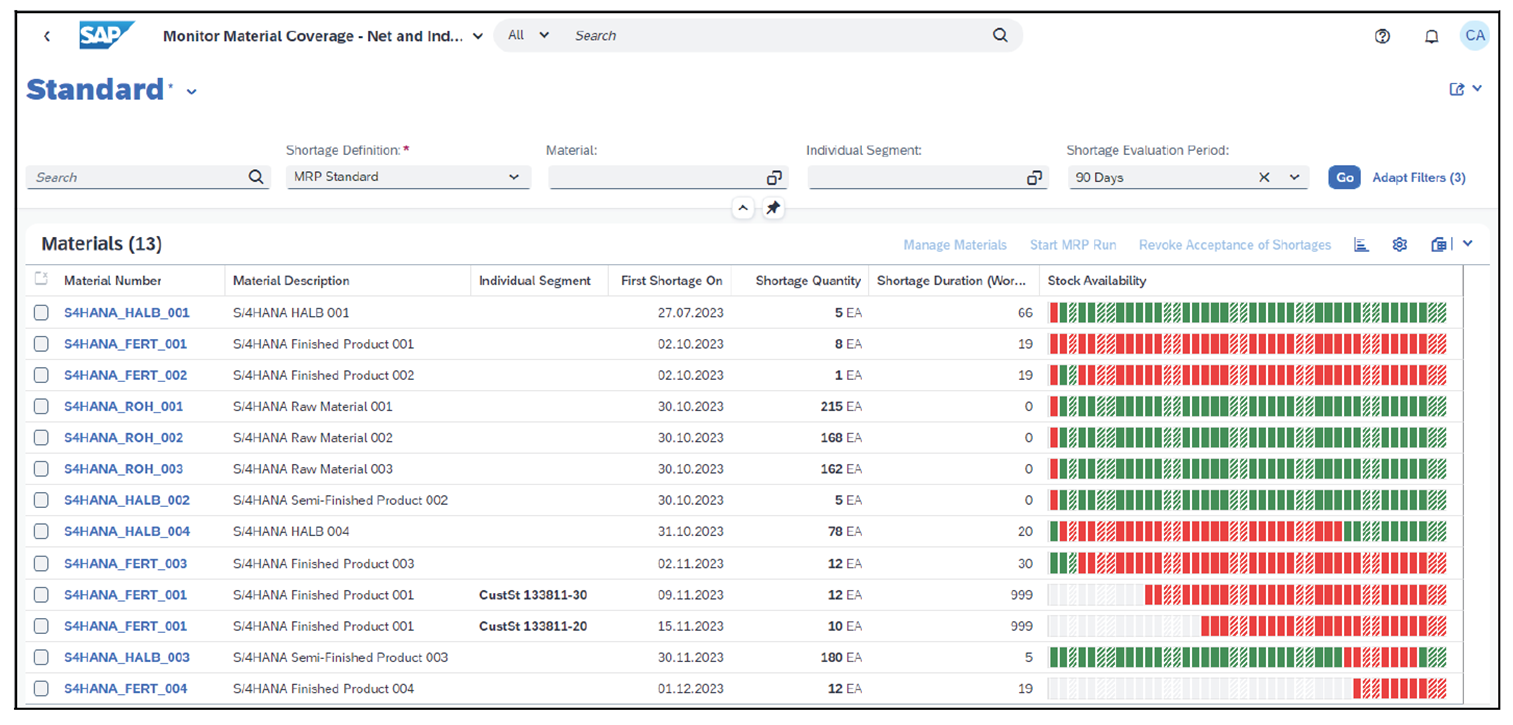Screen dimensions: 1513x725
Task: Open the search scope All dropdown
Action: click(x=527, y=35)
